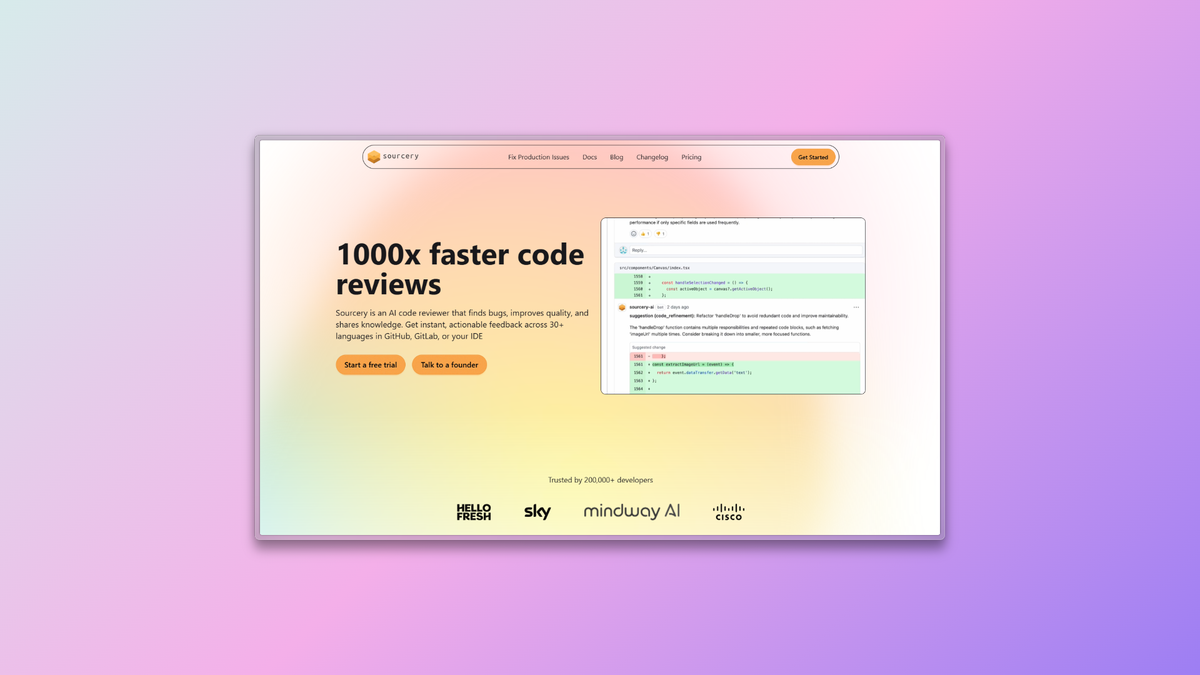Image resolution: width=1200 pixels, height=675 pixels.
Task: Click the Sourcery hexagon logo in the navbar
Action: coord(372,156)
